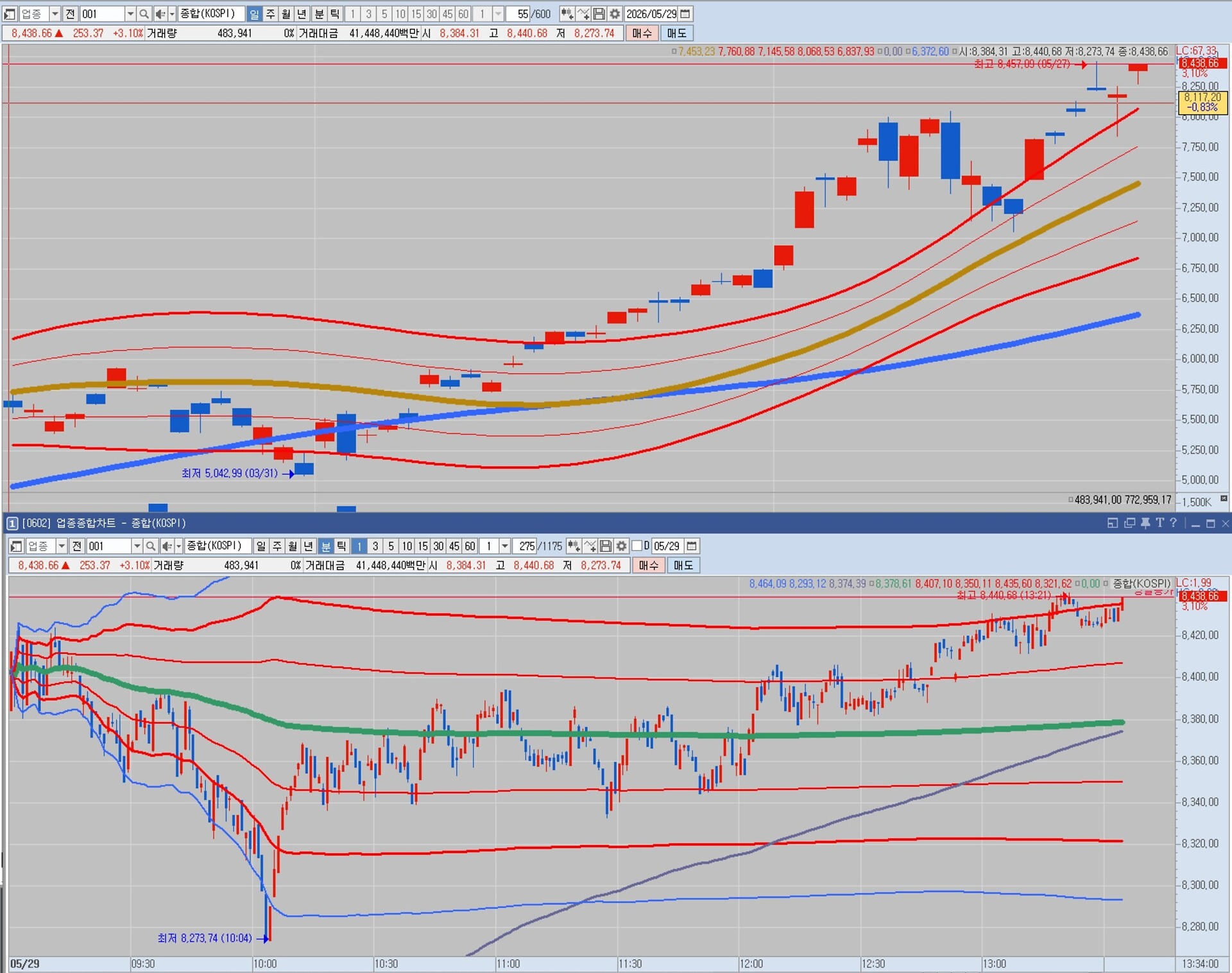Select 주 (weekly) period in upper chart

click(270, 13)
